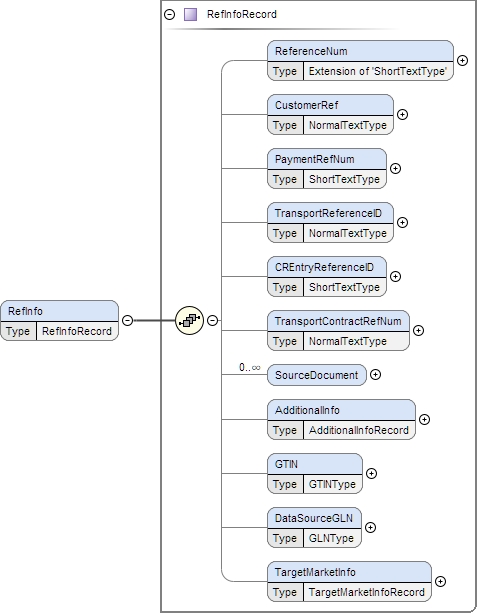Screen dimensions: 478x614
Task: Expand the DataSourceGLN element
Action: coord(370,527)
